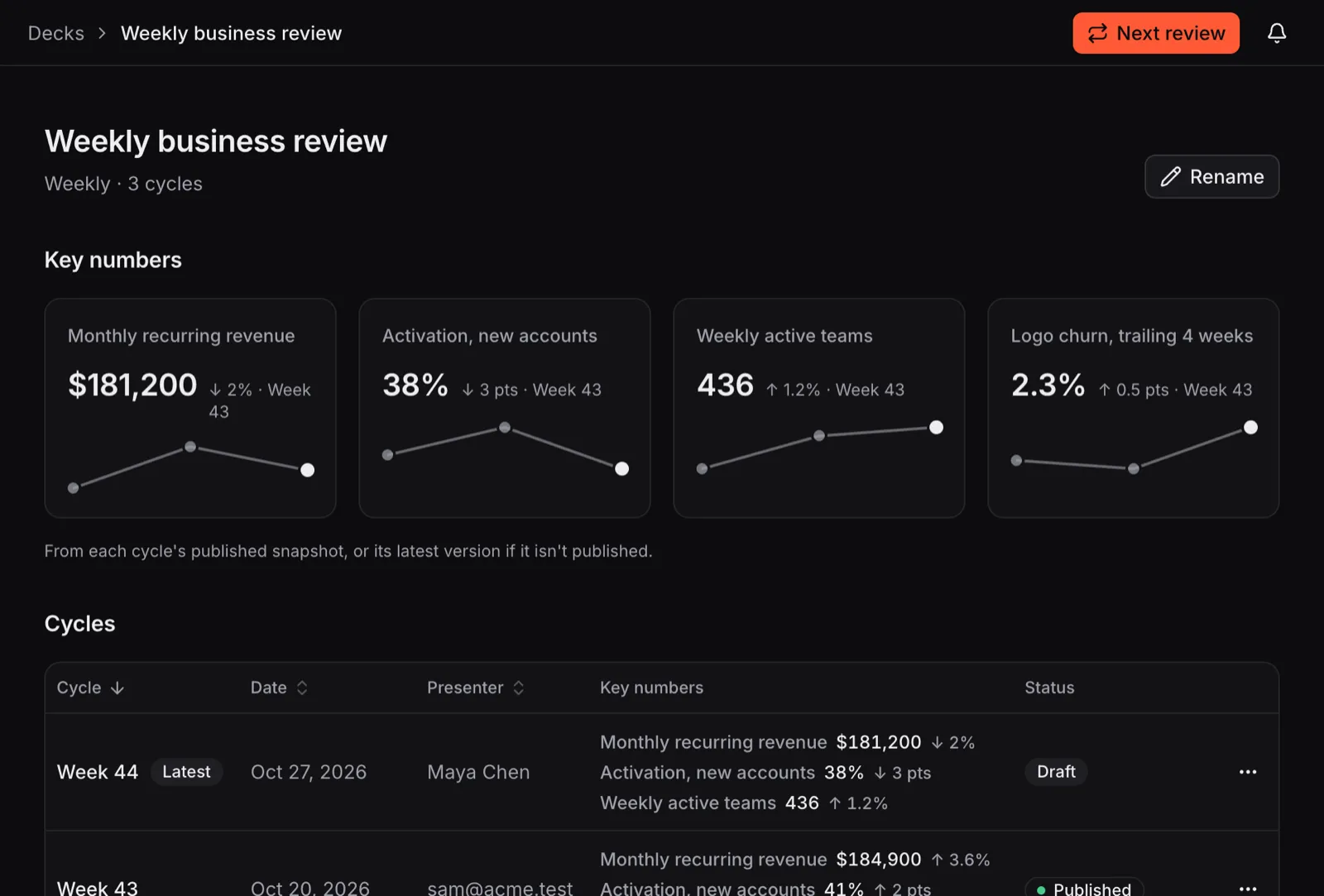Image resolution: width=1324 pixels, height=896 pixels.
Task: Sort the table by Cycle column
Action: coord(90,688)
